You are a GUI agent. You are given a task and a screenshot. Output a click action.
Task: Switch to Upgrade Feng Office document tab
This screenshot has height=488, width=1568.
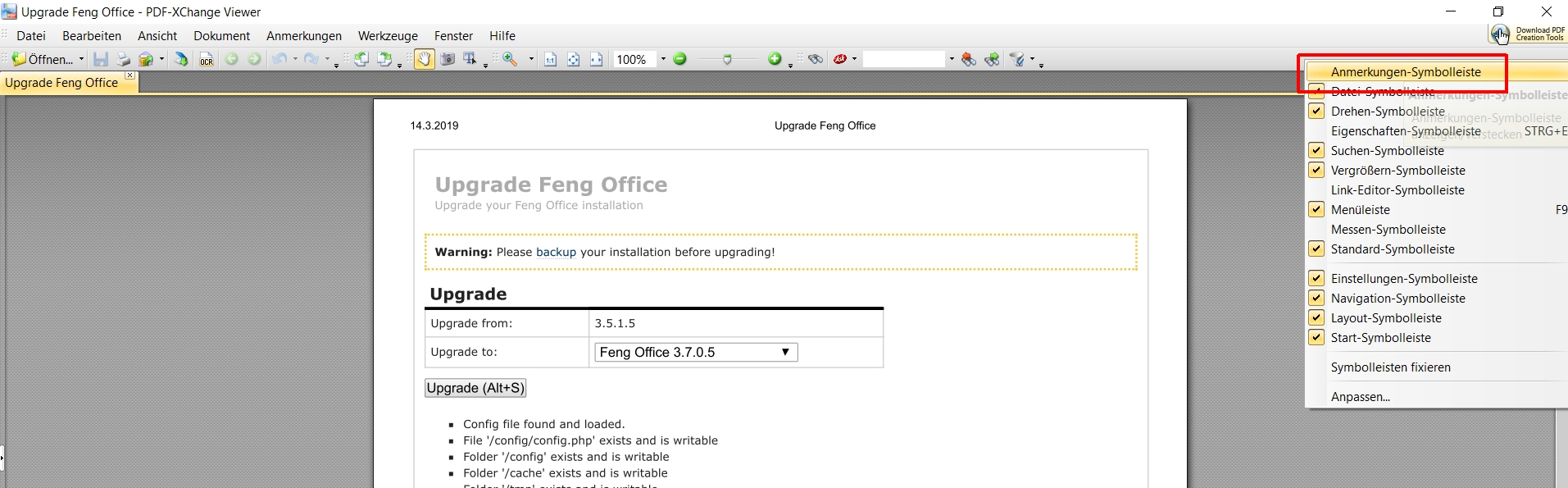(61, 83)
